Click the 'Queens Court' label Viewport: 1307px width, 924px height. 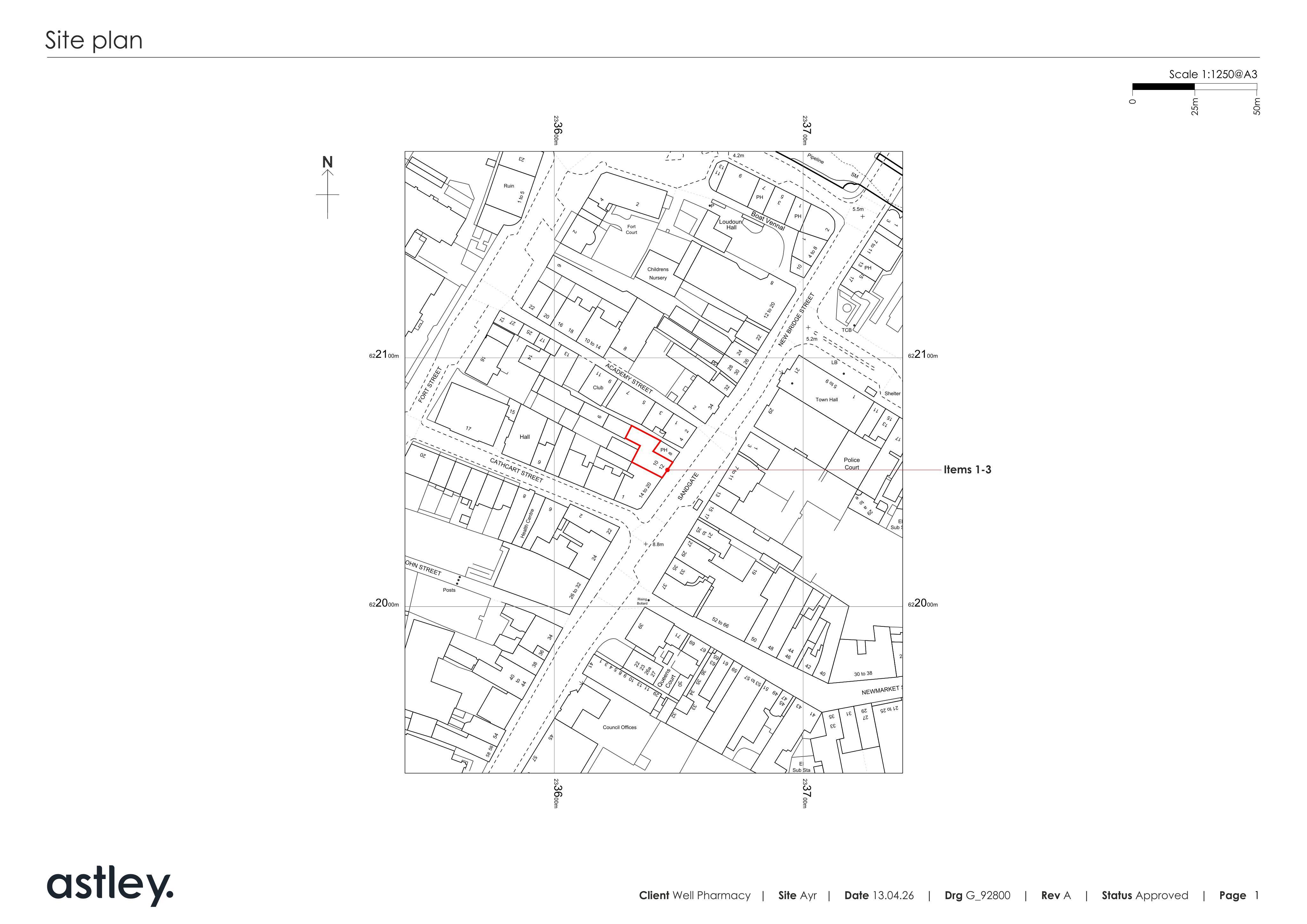click(667, 678)
